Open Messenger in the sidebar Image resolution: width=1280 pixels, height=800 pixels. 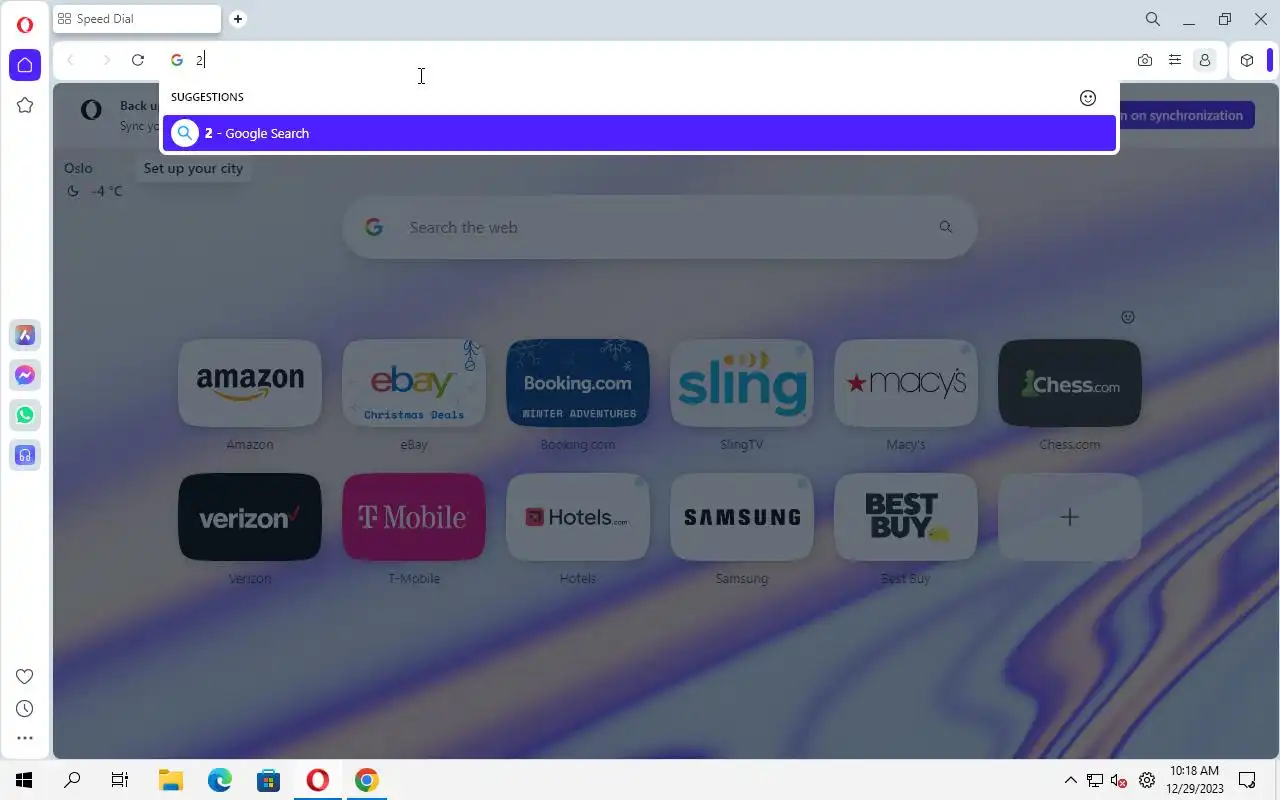click(25, 375)
